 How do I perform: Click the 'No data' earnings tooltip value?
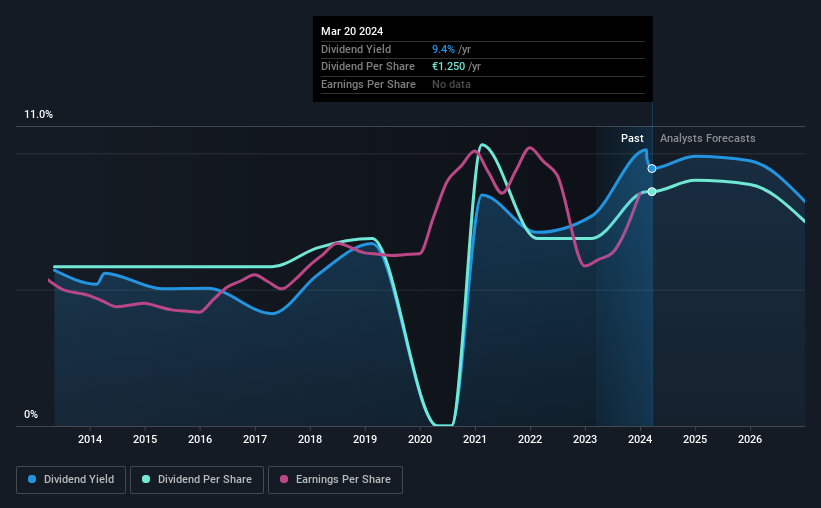pos(451,84)
